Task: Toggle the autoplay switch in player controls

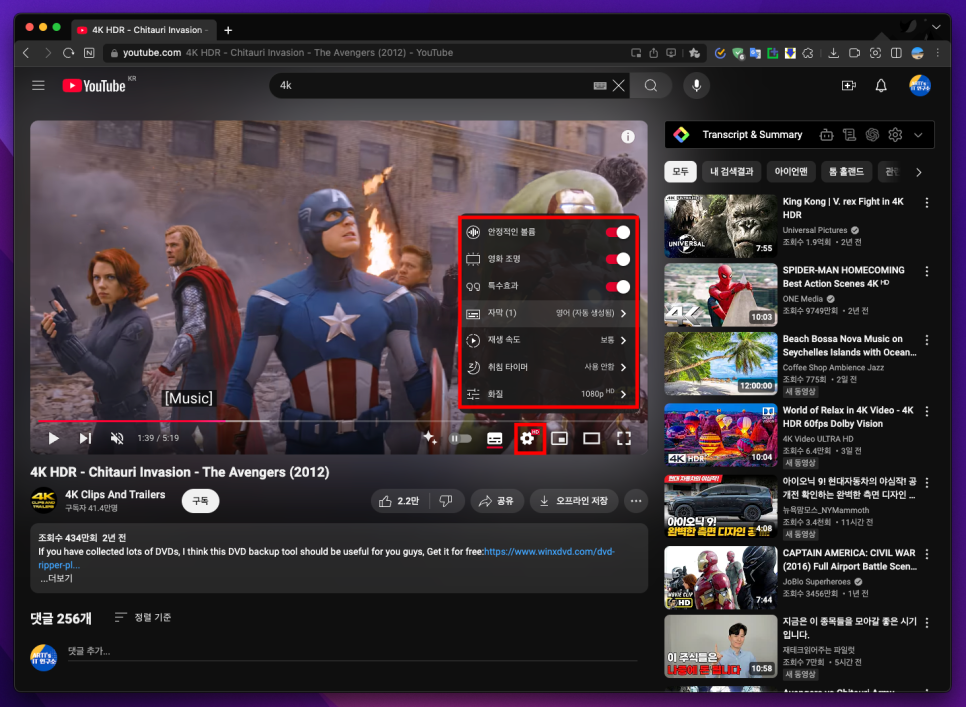Action: click(460, 438)
